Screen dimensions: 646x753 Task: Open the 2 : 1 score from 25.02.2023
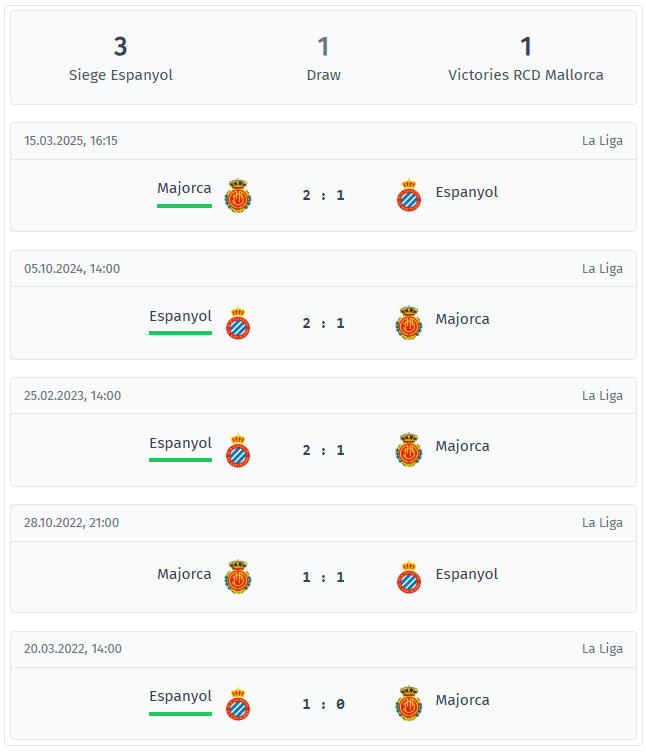(x=323, y=450)
